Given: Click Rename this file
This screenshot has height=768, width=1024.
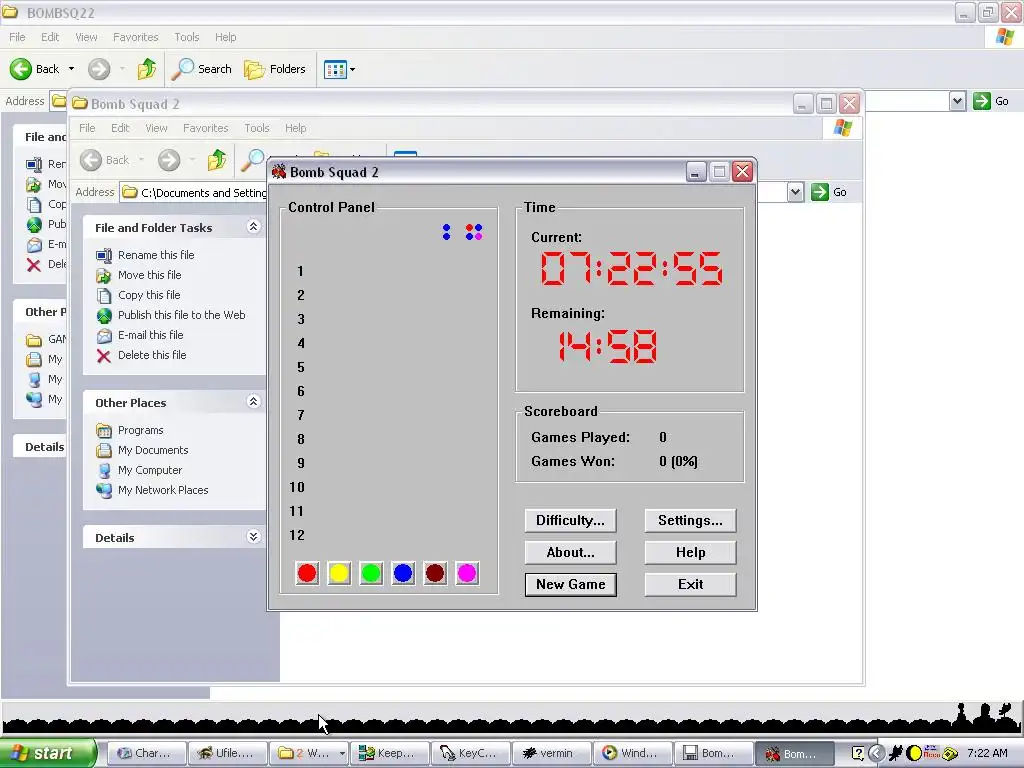Looking at the screenshot, I should (x=156, y=255).
